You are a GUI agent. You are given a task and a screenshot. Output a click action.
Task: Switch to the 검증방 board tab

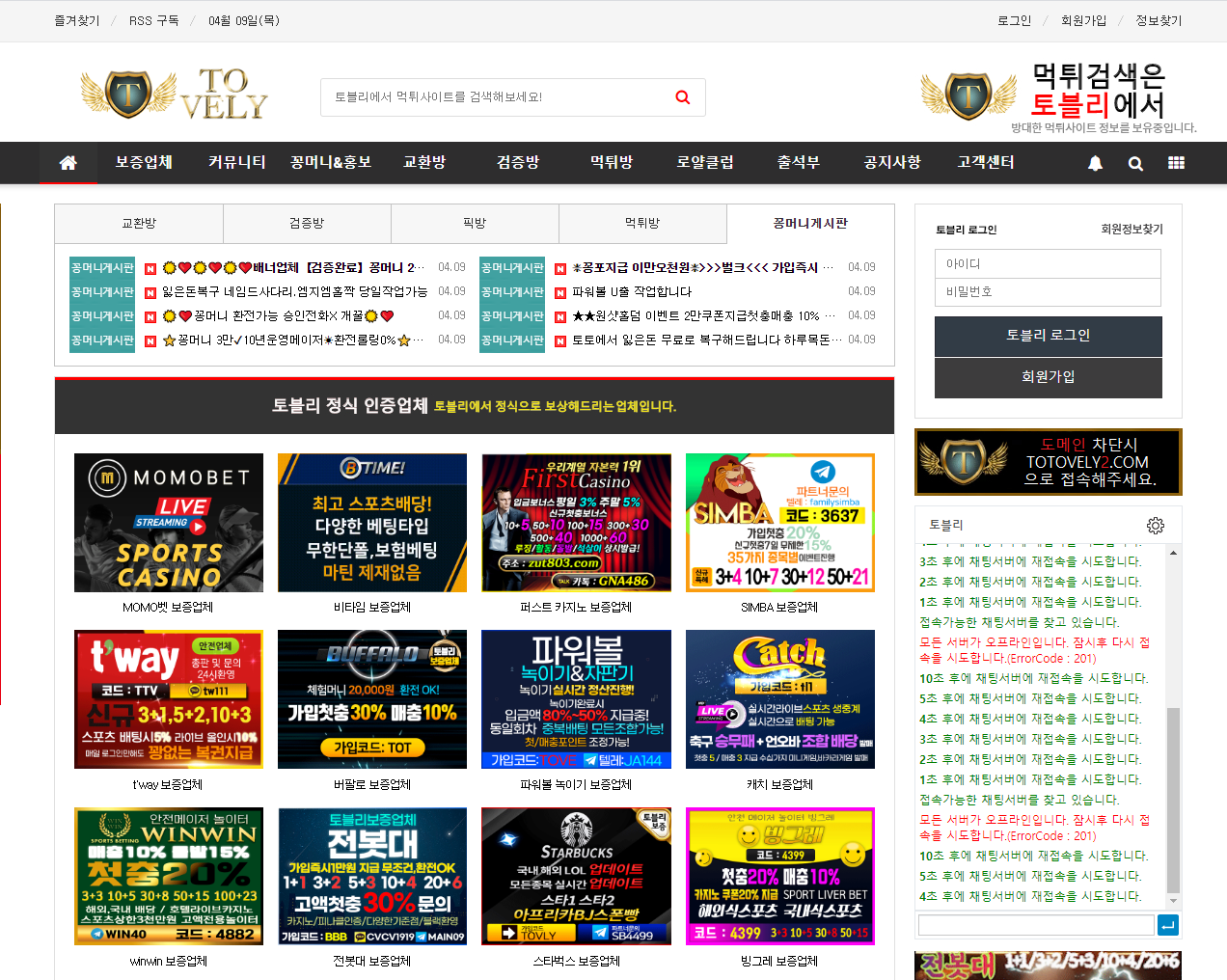[x=307, y=223]
